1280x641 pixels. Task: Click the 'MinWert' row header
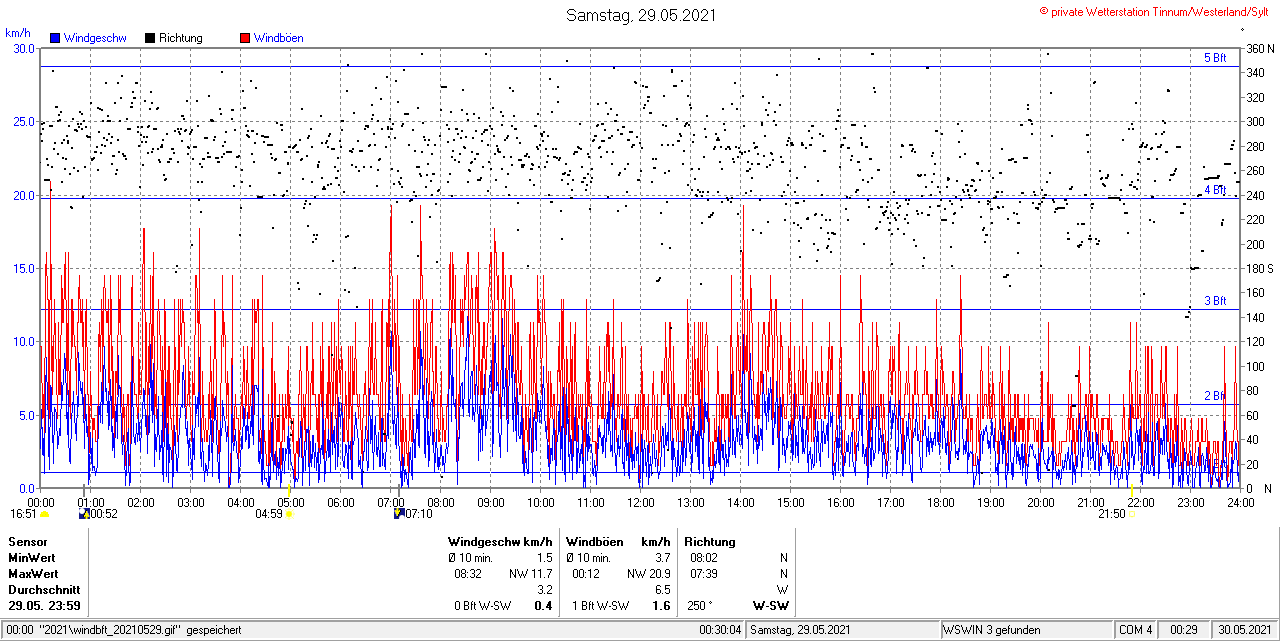coord(32,557)
